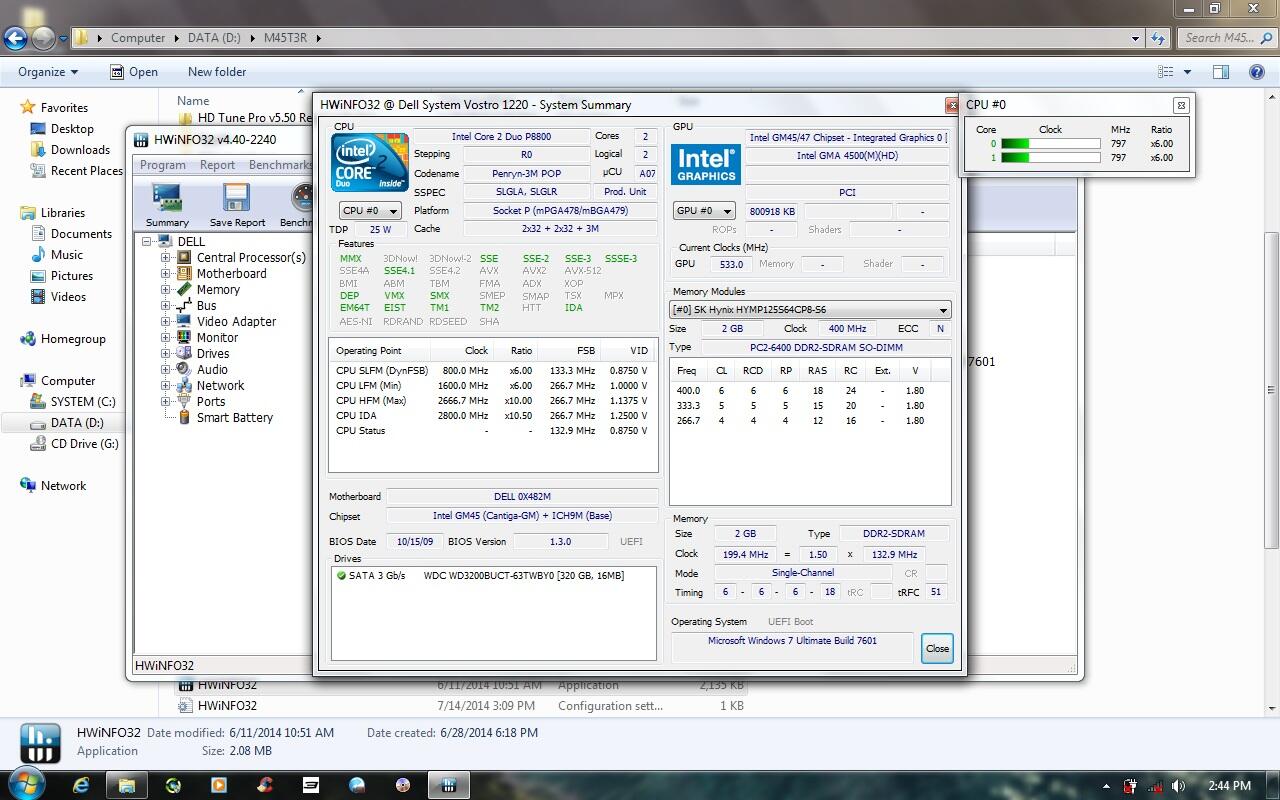The width and height of the screenshot is (1280, 800).
Task: Click the CPU HFM (Max) row
Action: (493, 400)
